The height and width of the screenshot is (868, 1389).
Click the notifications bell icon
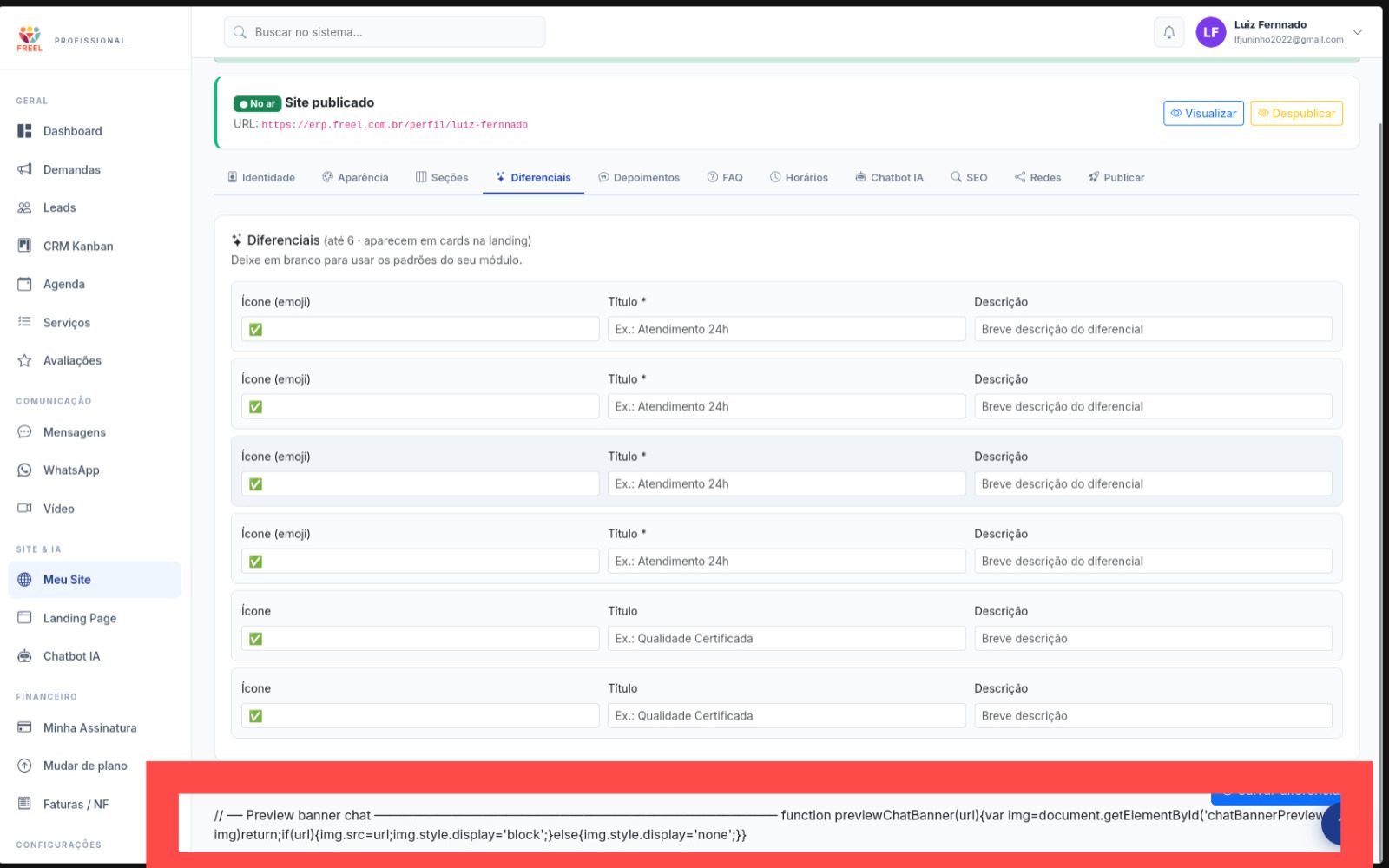(x=1169, y=32)
